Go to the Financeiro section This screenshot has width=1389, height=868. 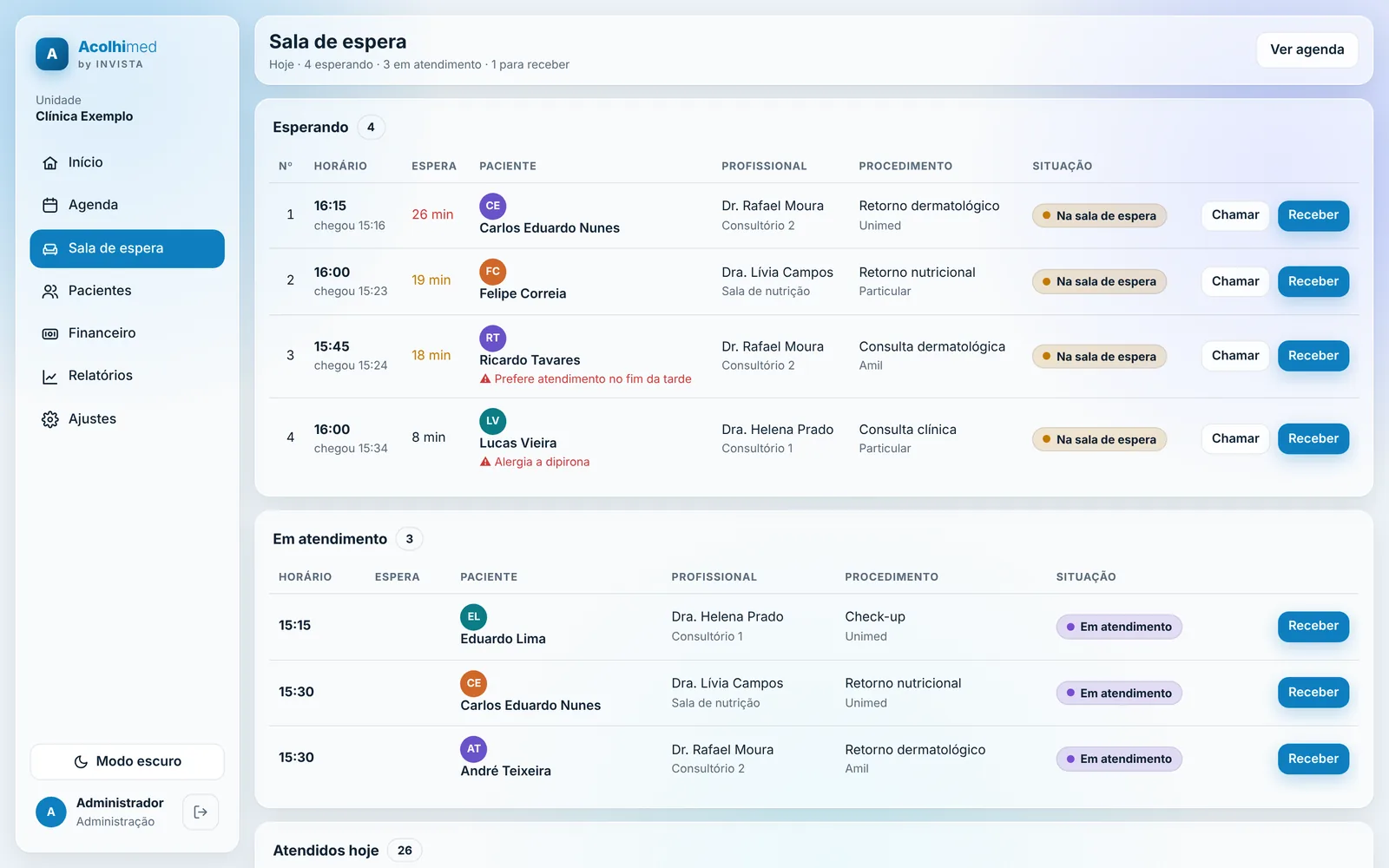click(128, 333)
